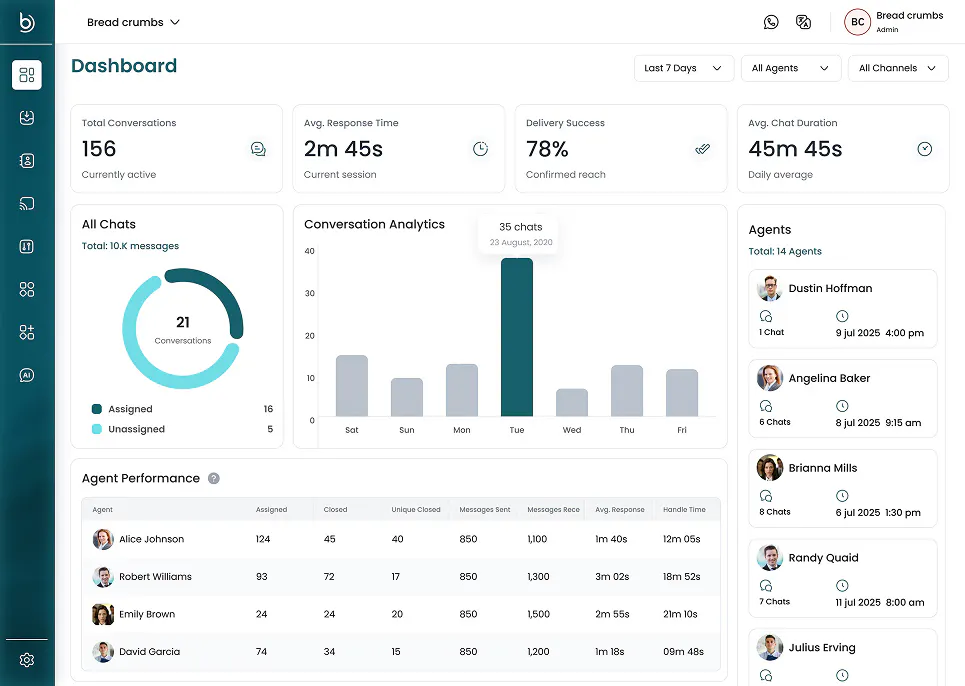The height and width of the screenshot is (686, 965).
Task: Click the clock icon in Avg. Response Time card
Action: [480, 149]
